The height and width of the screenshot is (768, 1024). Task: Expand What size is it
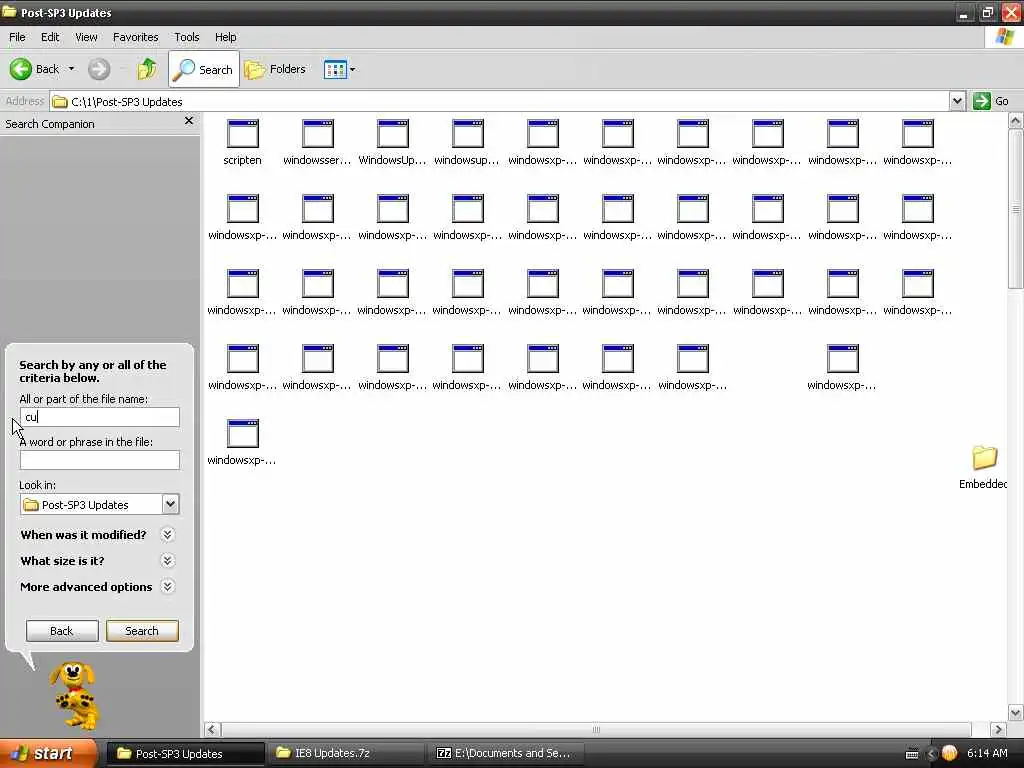click(168, 560)
